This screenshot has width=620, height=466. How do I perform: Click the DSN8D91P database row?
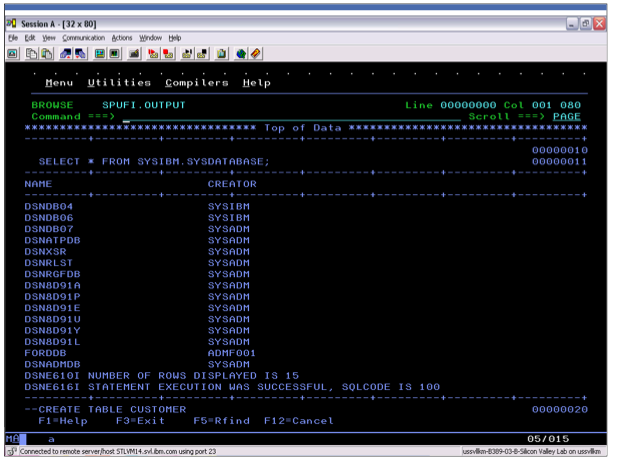[137, 297]
